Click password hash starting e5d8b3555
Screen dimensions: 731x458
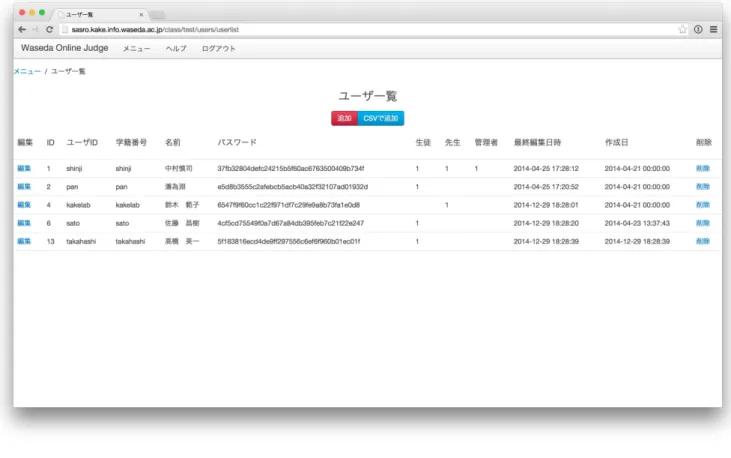(x=292, y=187)
